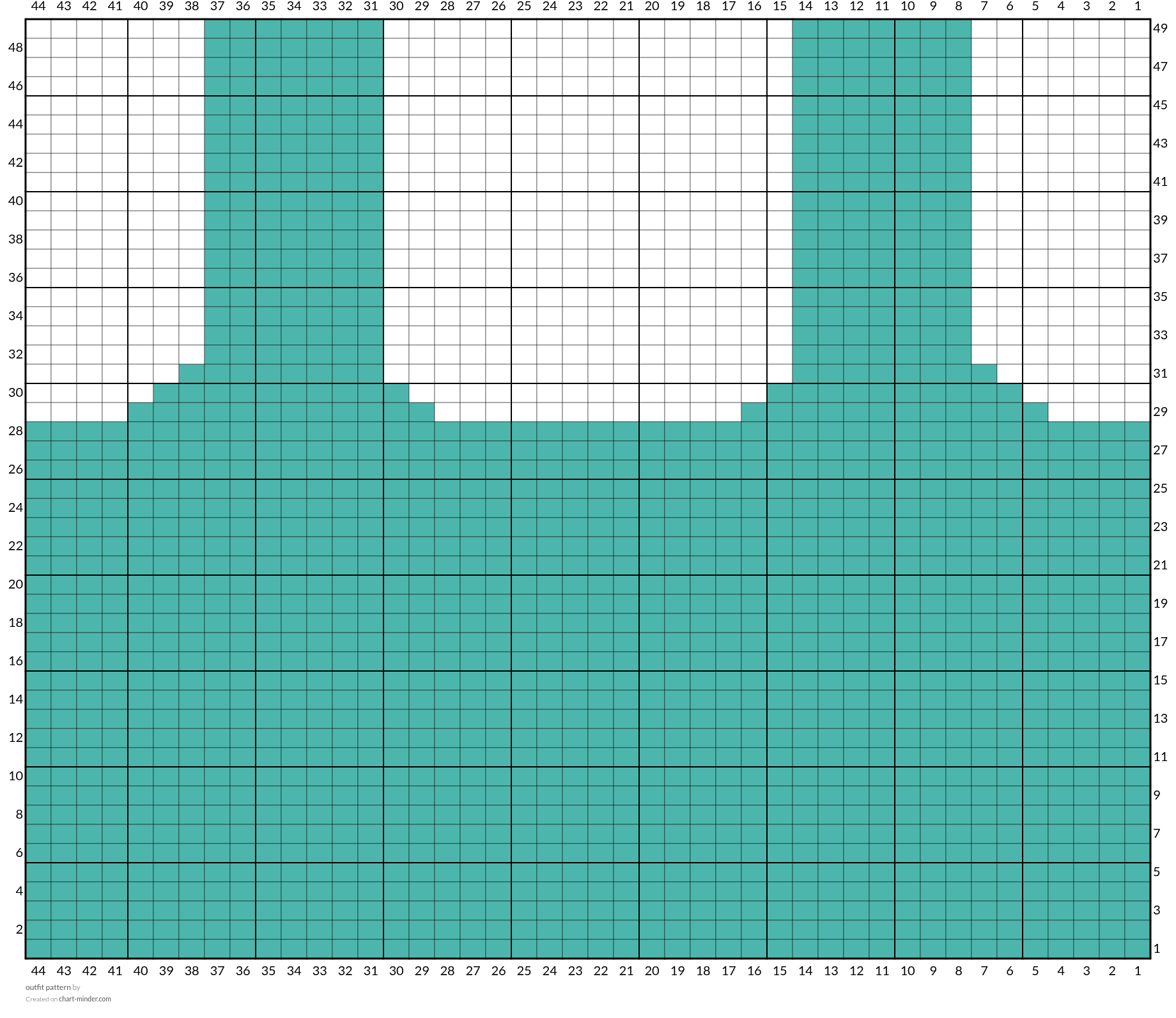Click column label 30 at the bottom
The height and width of the screenshot is (1018, 1176).
396,971
